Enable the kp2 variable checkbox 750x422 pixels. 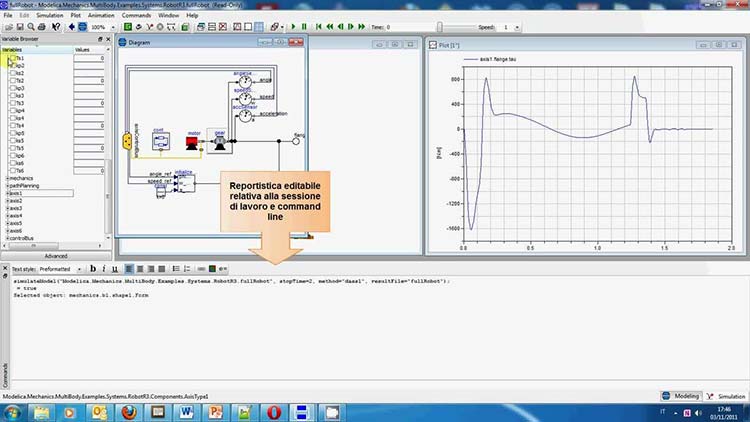13,66
